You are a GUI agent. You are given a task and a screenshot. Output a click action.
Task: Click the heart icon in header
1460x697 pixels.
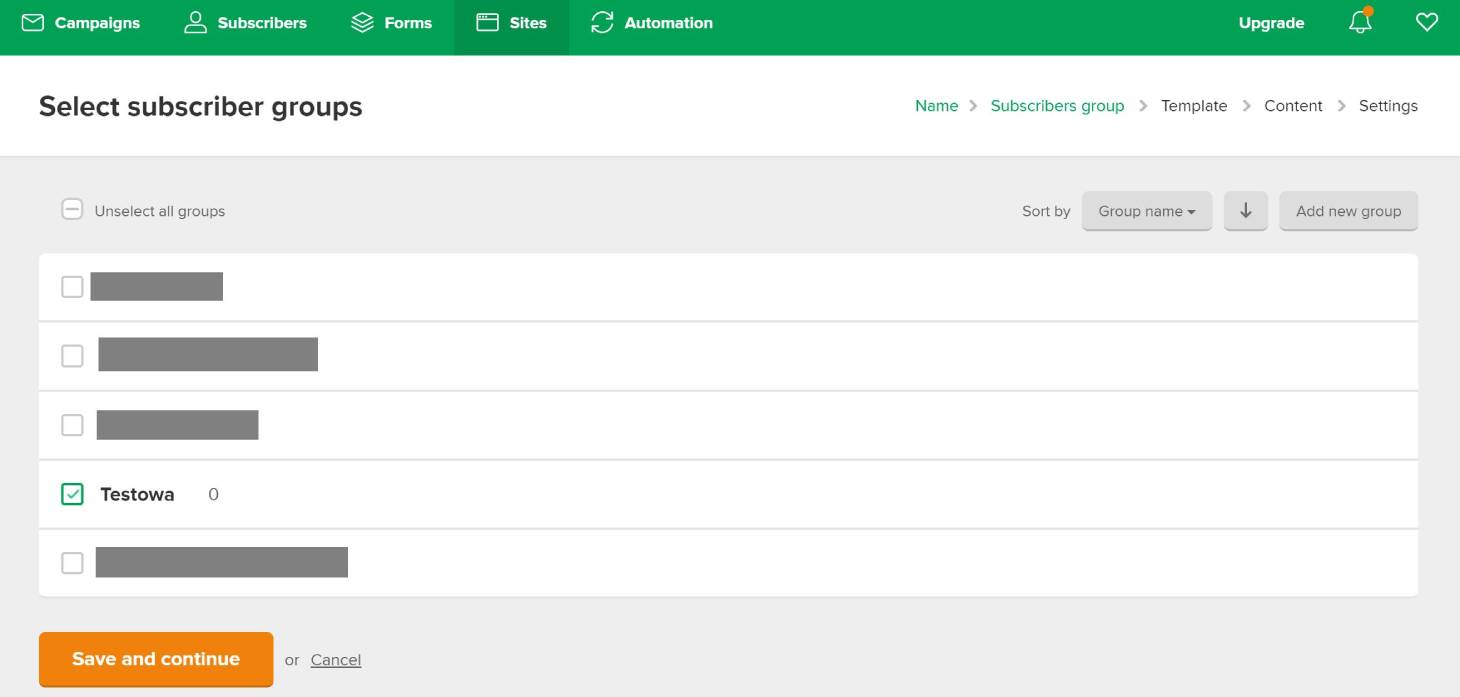pos(1427,22)
